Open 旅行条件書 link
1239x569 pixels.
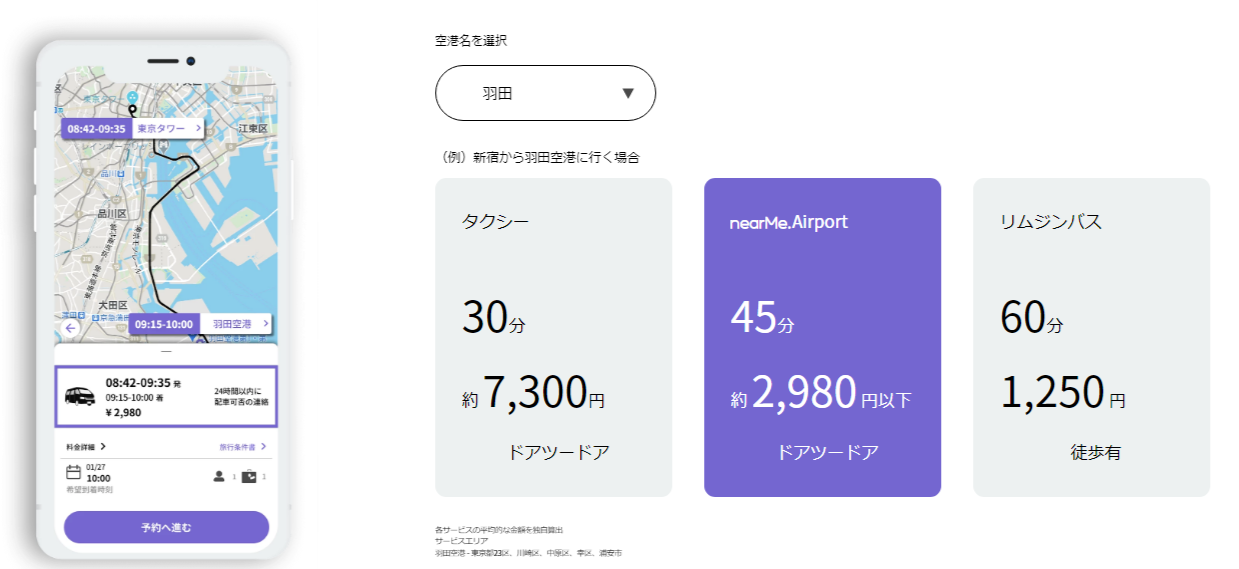(243, 447)
